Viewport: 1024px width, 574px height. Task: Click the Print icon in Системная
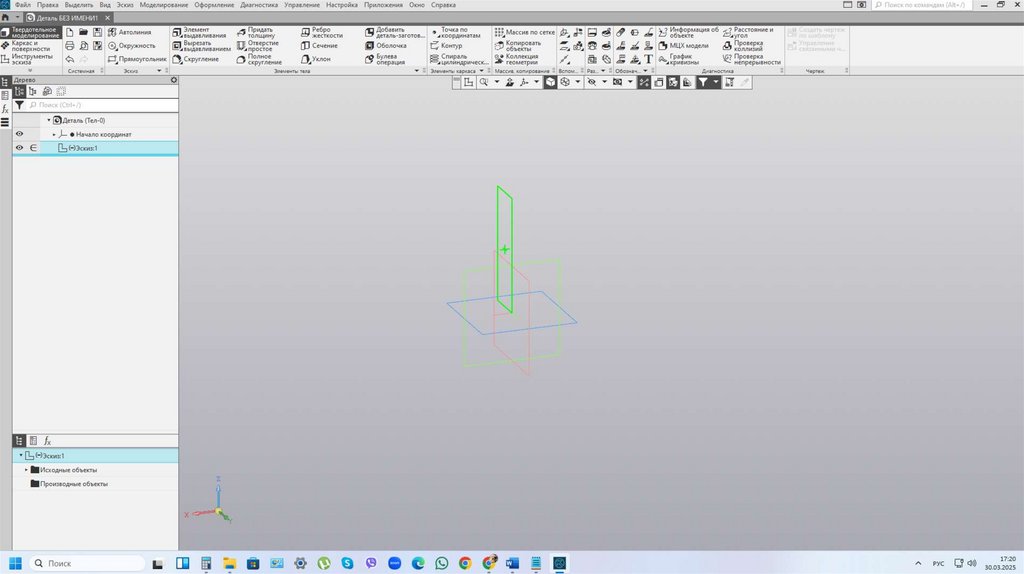pyautogui.click(x=70, y=46)
